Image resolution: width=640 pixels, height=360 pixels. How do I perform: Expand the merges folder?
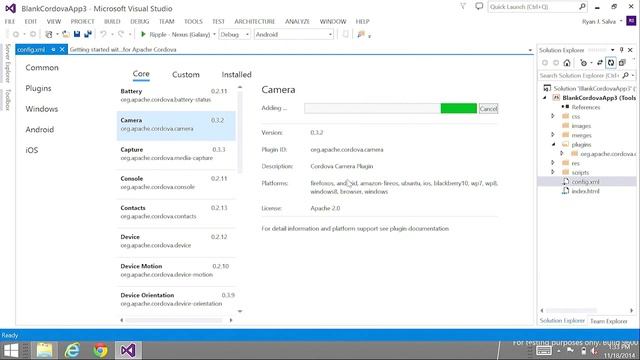pyautogui.click(x=553, y=135)
